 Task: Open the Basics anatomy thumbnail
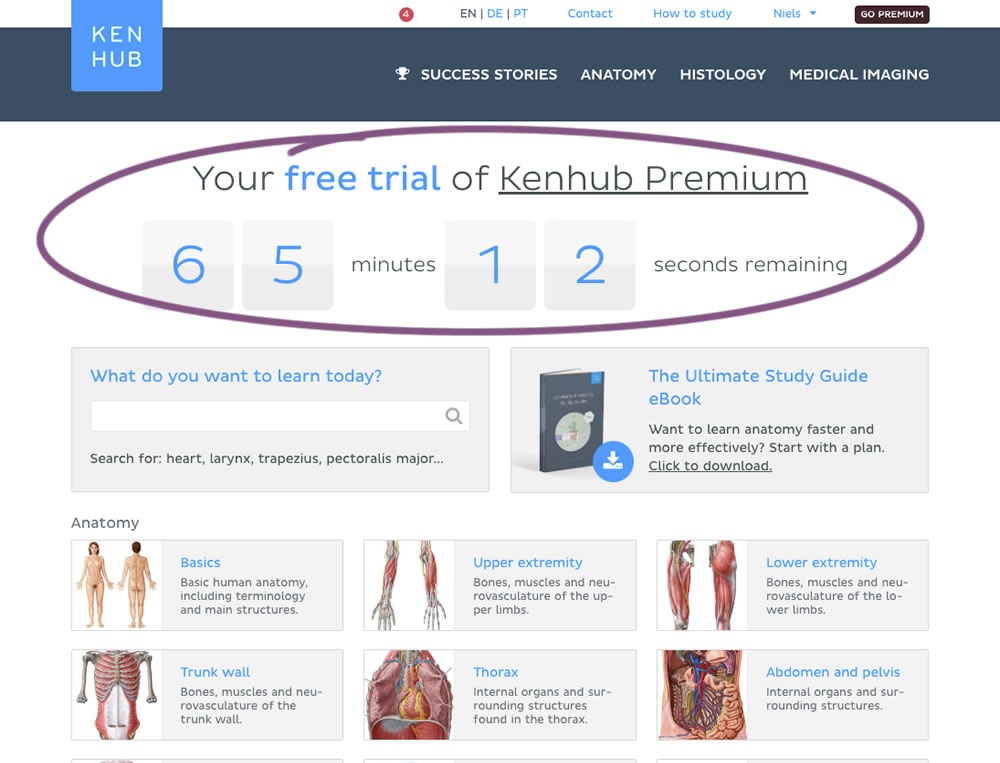(117, 585)
